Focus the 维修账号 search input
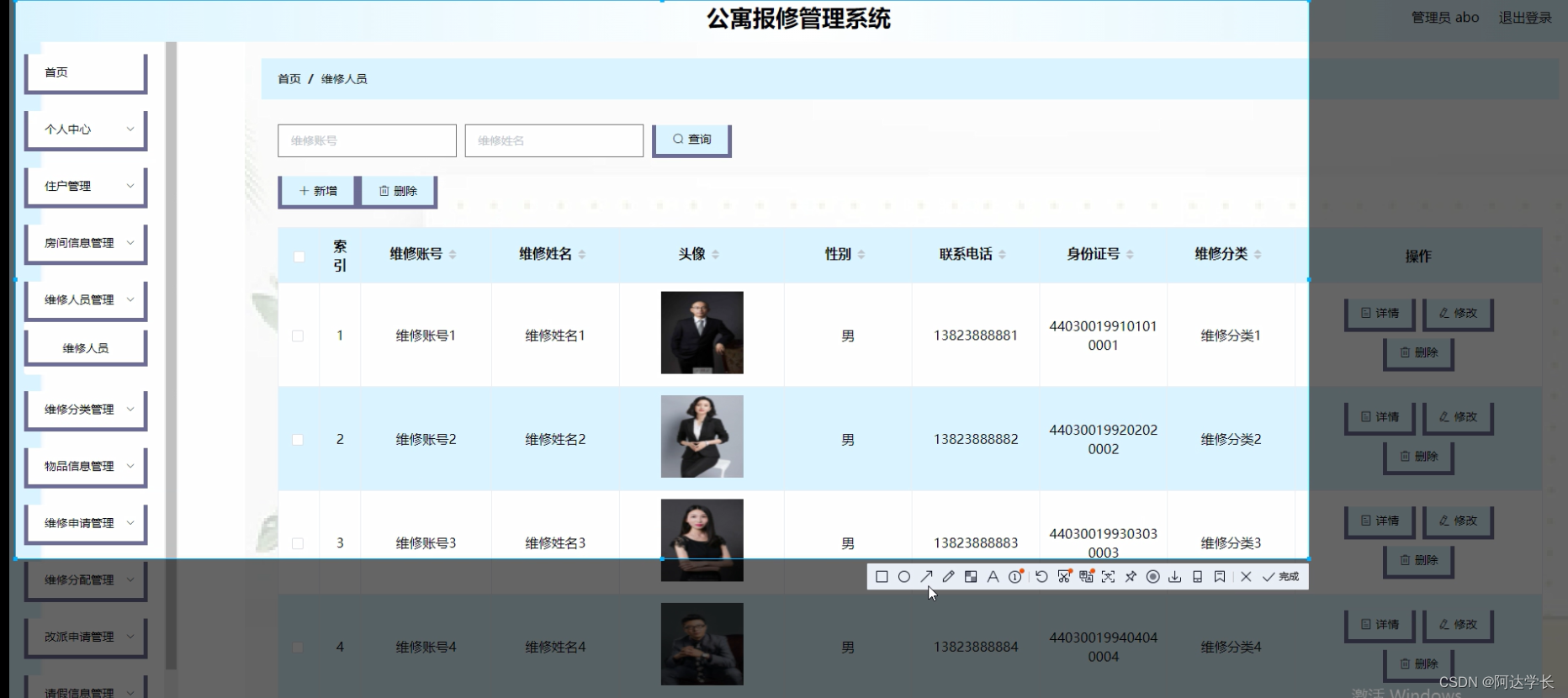 point(367,140)
